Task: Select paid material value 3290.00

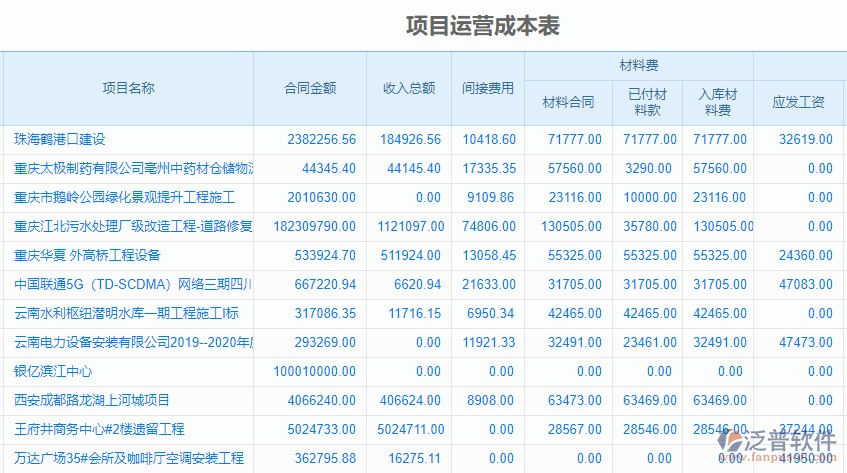Action: [648, 169]
